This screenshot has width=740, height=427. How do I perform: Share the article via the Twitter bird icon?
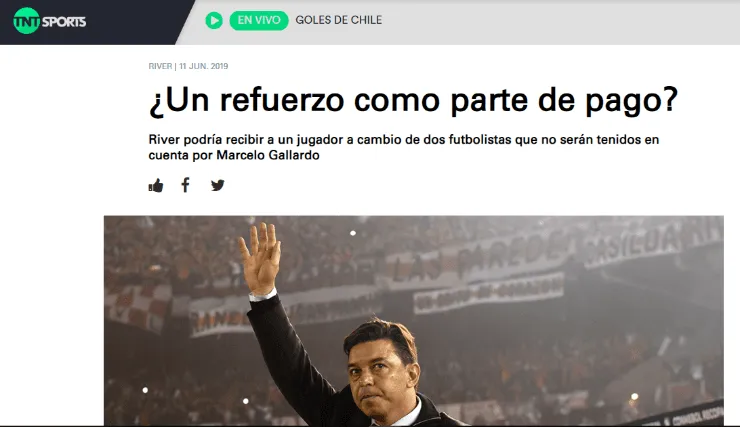pos(218,185)
